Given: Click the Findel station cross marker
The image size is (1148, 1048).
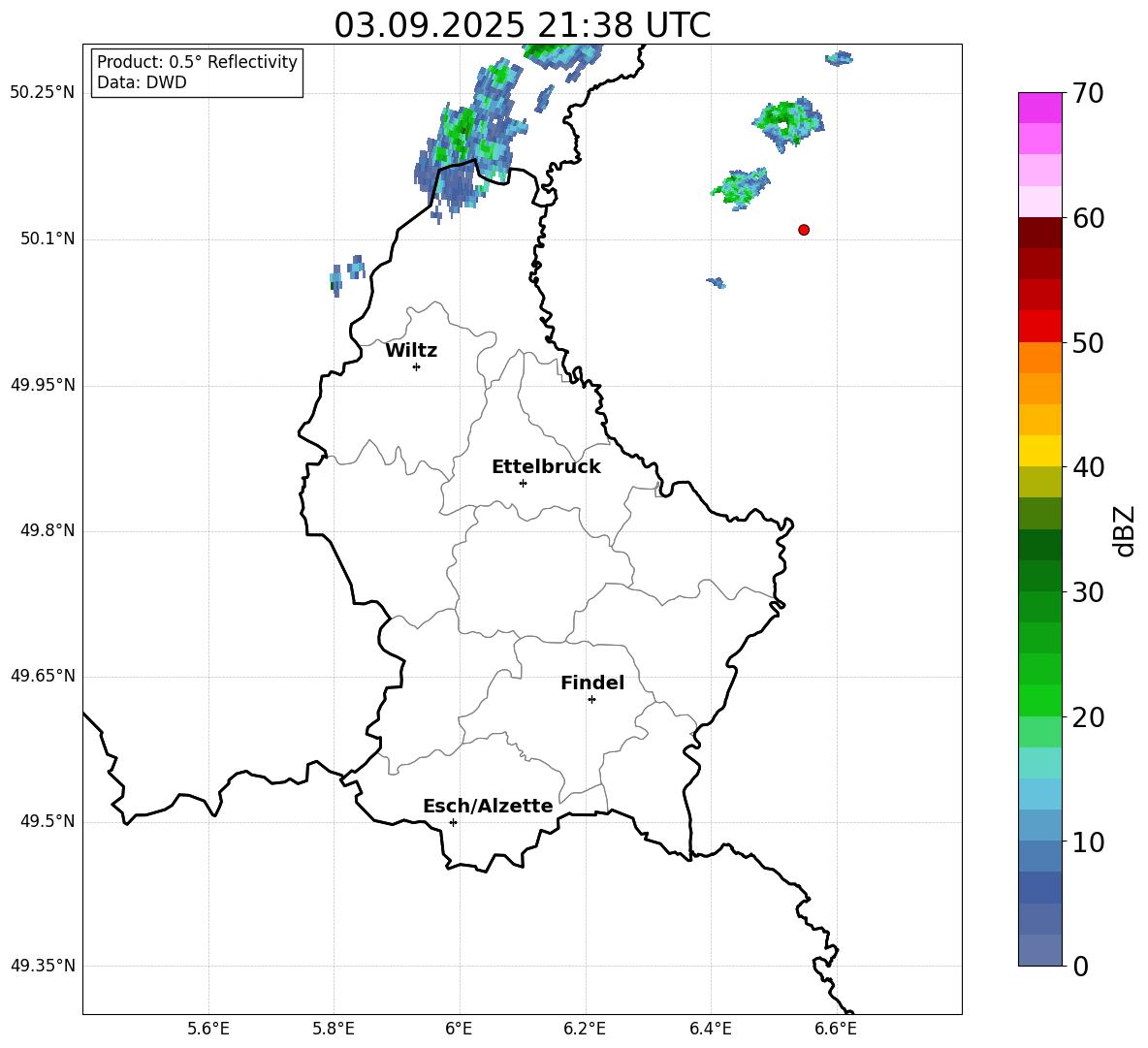Looking at the screenshot, I should coord(591,700).
